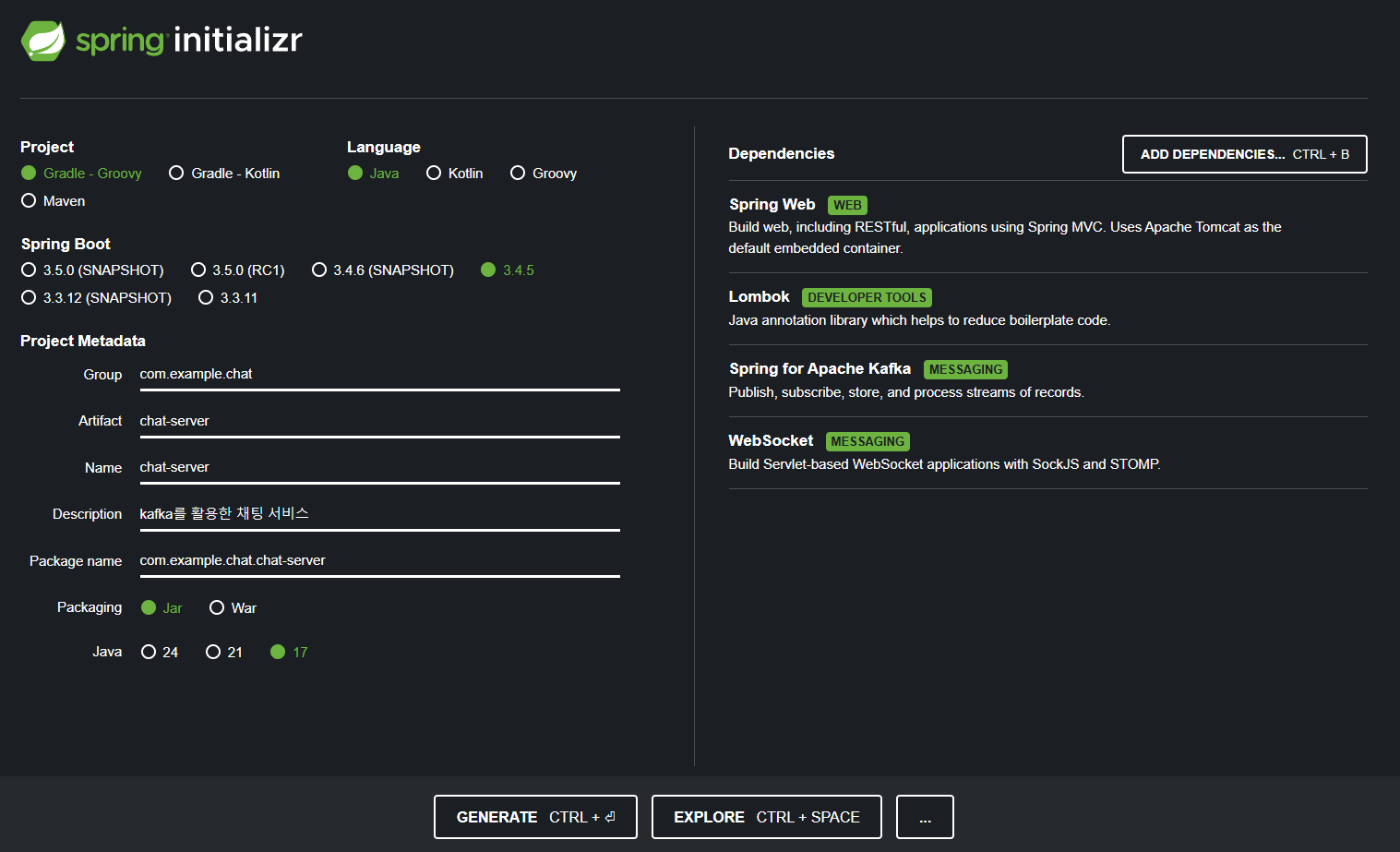Edit the Name field chat-server
Viewport: 1400px width, 852px height.
[379, 468]
